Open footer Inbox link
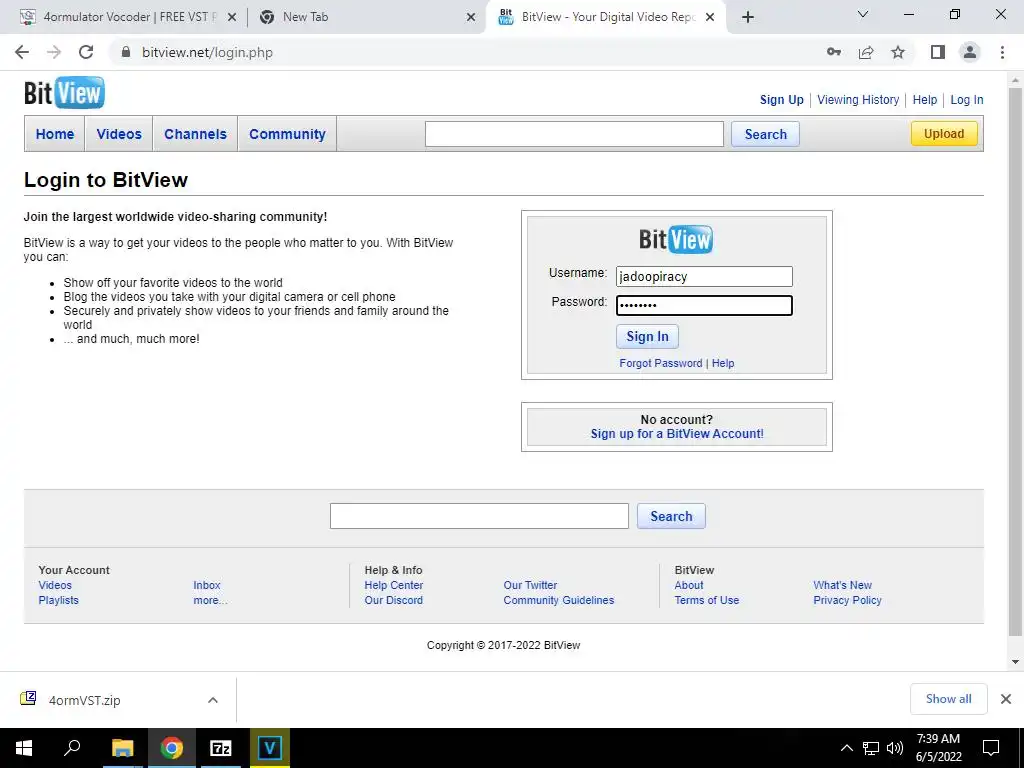This screenshot has height=768, width=1024. click(x=207, y=585)
